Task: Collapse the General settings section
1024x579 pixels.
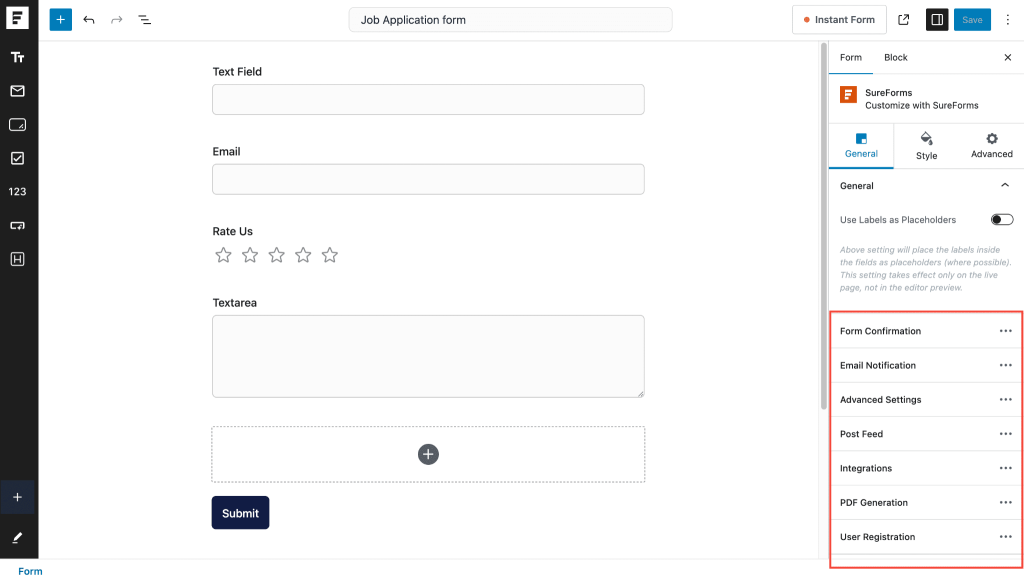Action: click(1006, 185)
